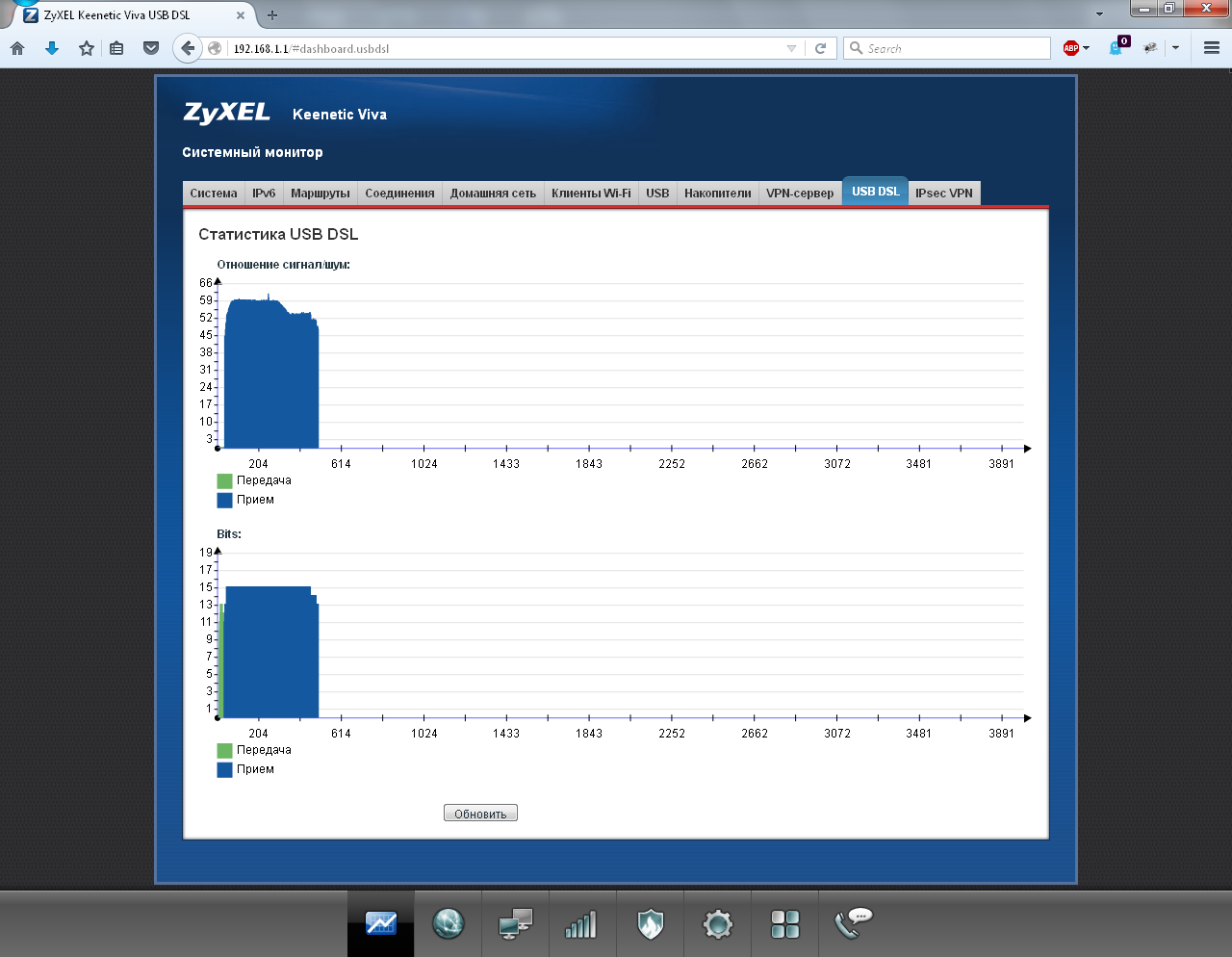Open the Internet globe icon in bottom bar
The width and height of the screenshot is (1232, 957).
pos(449,923)
